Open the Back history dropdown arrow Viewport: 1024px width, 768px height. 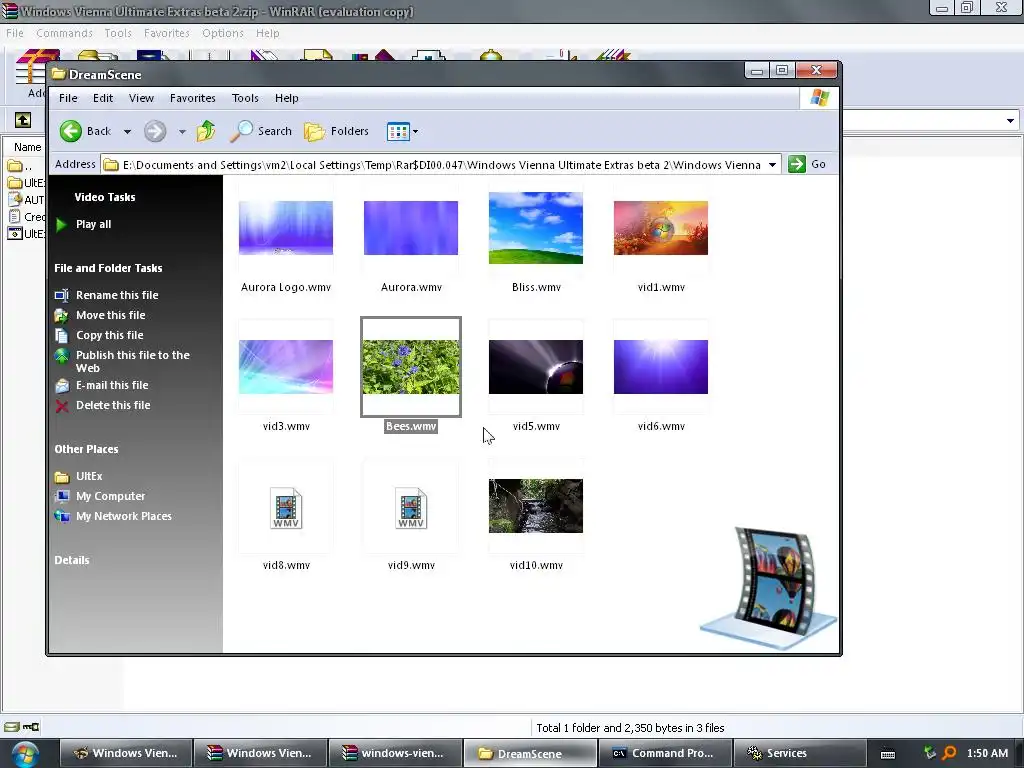pyautogui.click(x=127, y=132)
